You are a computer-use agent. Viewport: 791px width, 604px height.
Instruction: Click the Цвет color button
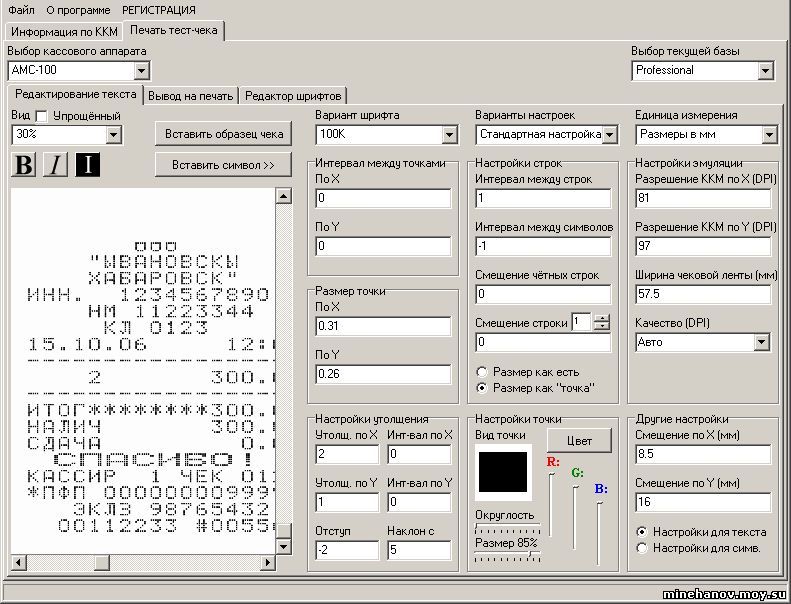point(579,441)
